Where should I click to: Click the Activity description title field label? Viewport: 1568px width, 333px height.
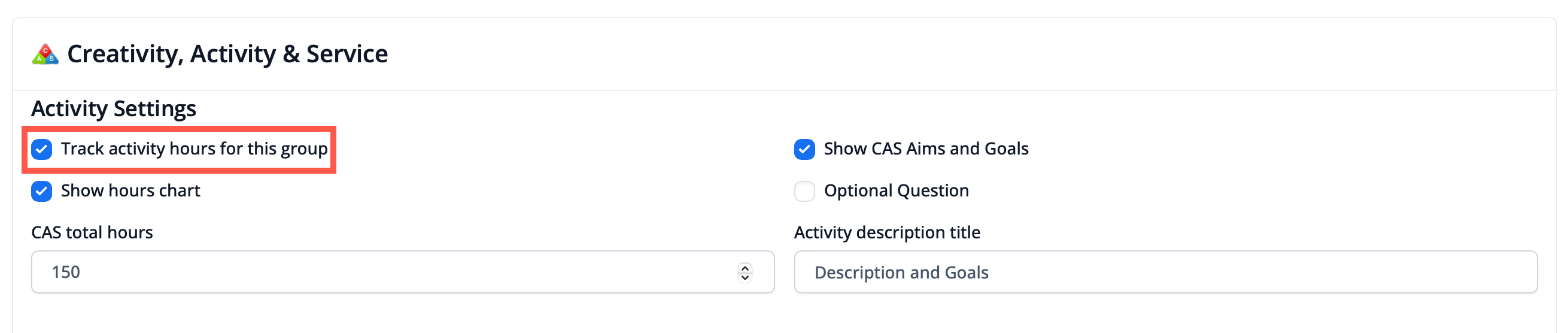tap(887, 232)
